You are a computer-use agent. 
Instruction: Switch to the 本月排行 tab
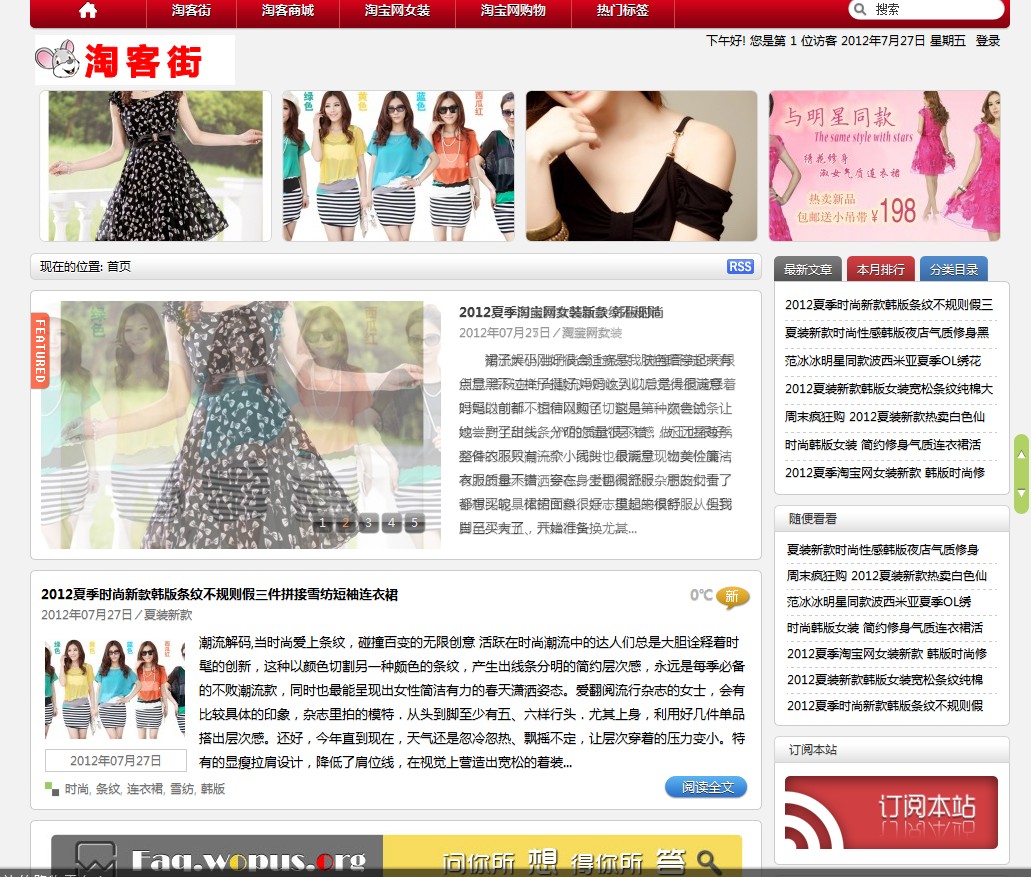(881, 269)
